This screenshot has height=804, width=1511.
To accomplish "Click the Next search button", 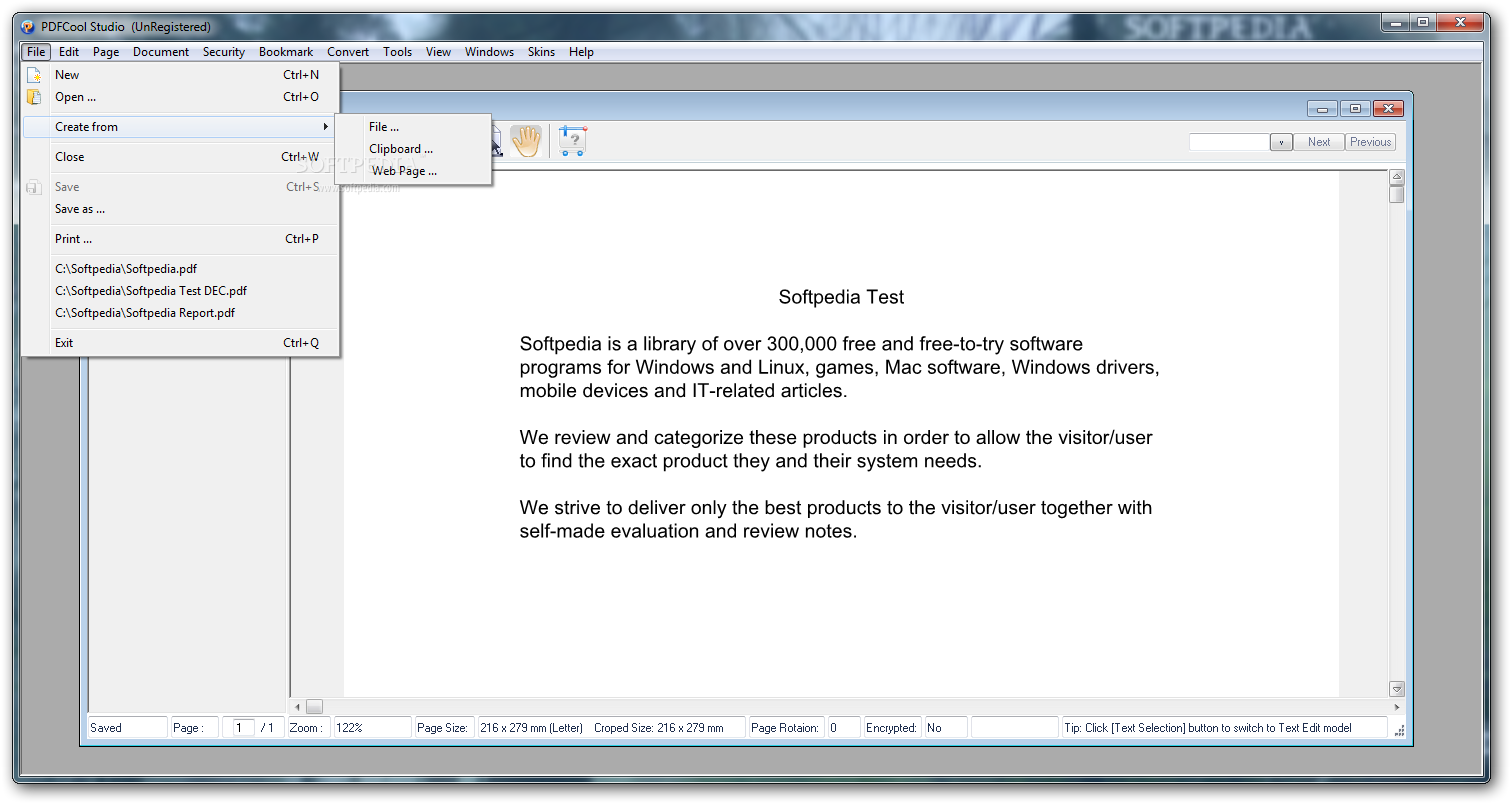I will [x=1319, y=142].
